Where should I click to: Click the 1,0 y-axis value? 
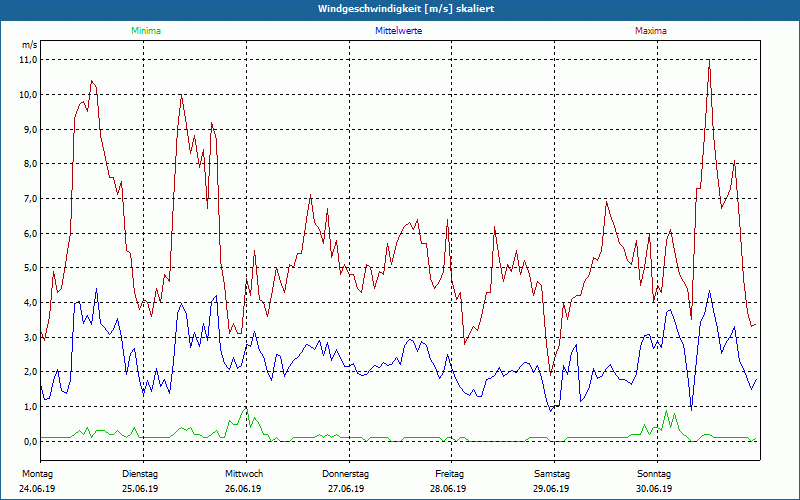tap(30, 407)
